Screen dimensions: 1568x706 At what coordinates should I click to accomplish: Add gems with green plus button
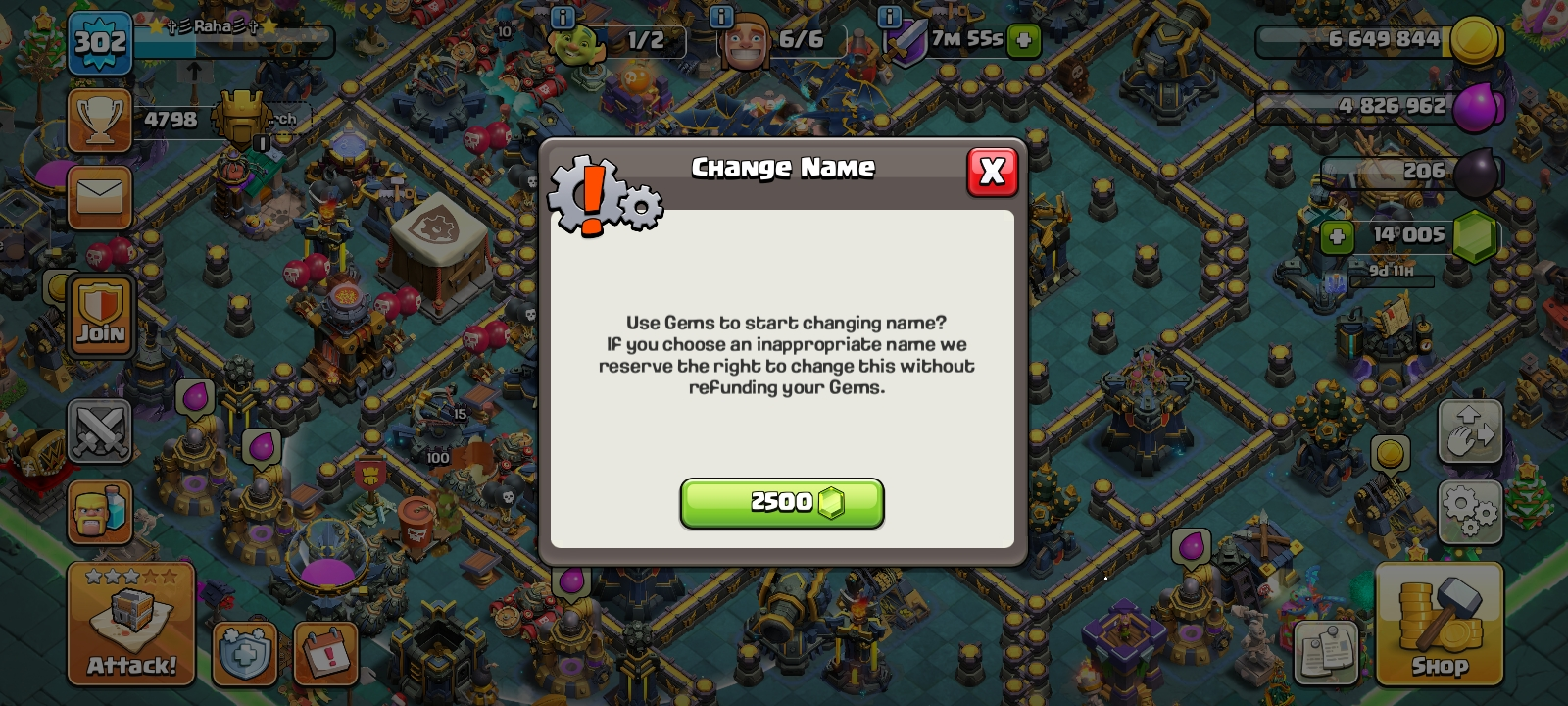point(1337,236)
